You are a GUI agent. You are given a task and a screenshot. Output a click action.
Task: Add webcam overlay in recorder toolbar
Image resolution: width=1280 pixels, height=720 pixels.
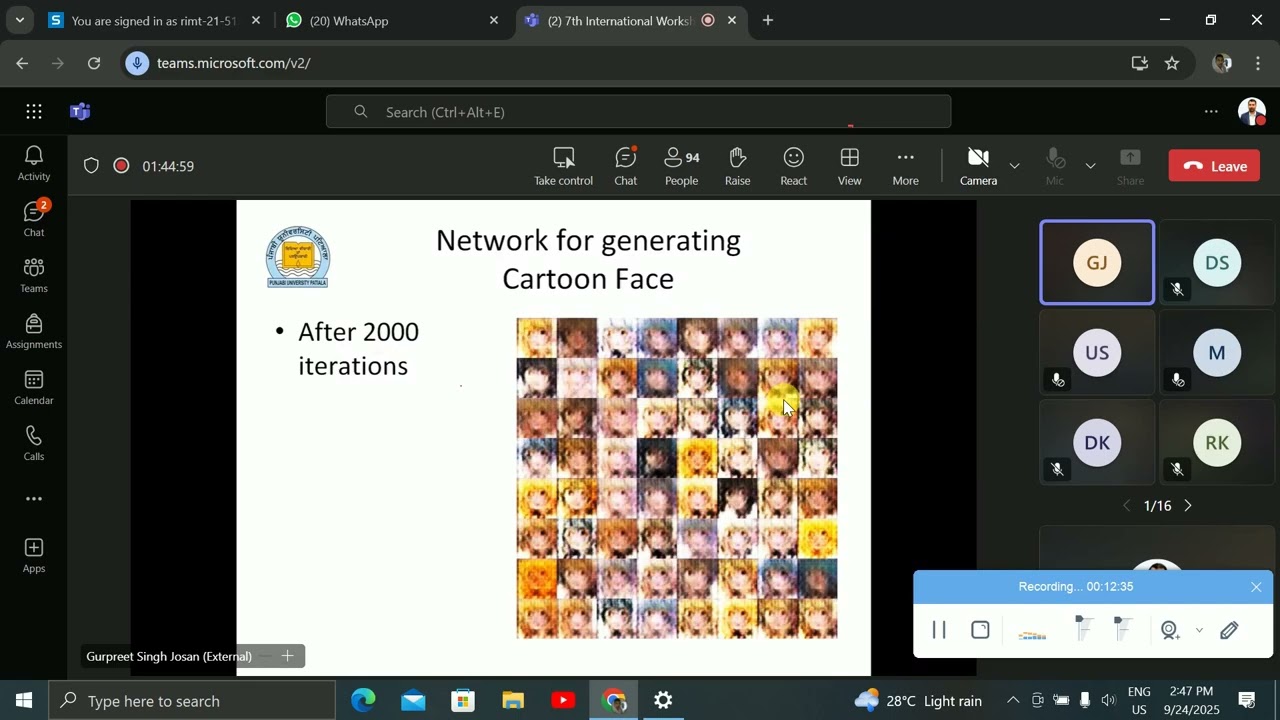pyautogui.click(x=1170, y=630)
